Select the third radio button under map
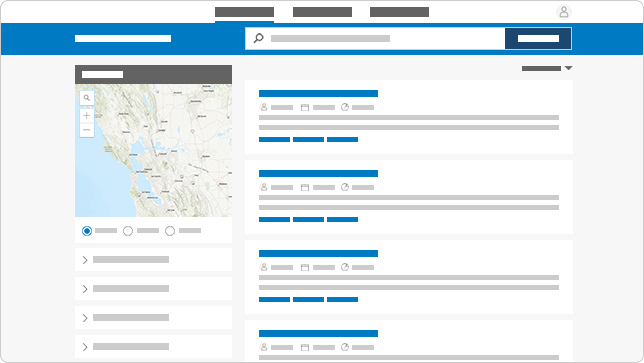This screenshot has width=644, height=363. (x=170, y=231)
